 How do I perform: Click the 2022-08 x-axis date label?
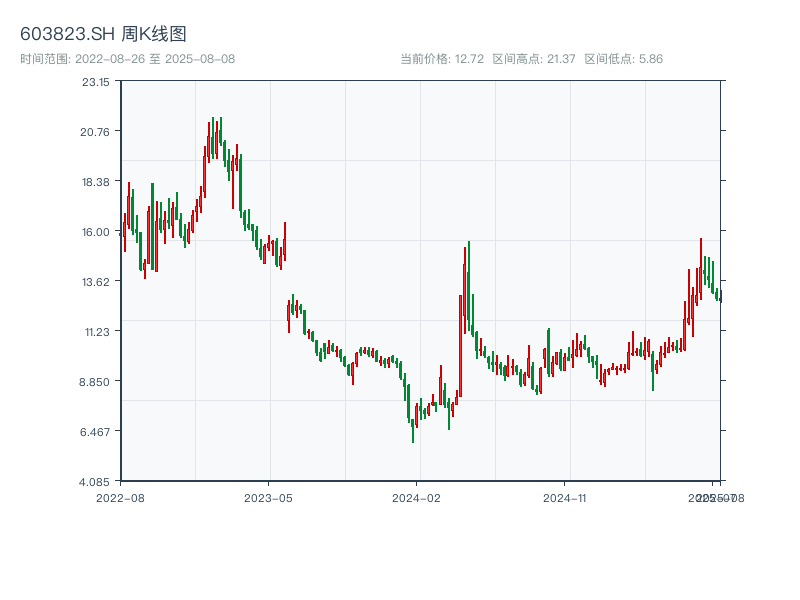pyautogui.click(x=120, y=497)
